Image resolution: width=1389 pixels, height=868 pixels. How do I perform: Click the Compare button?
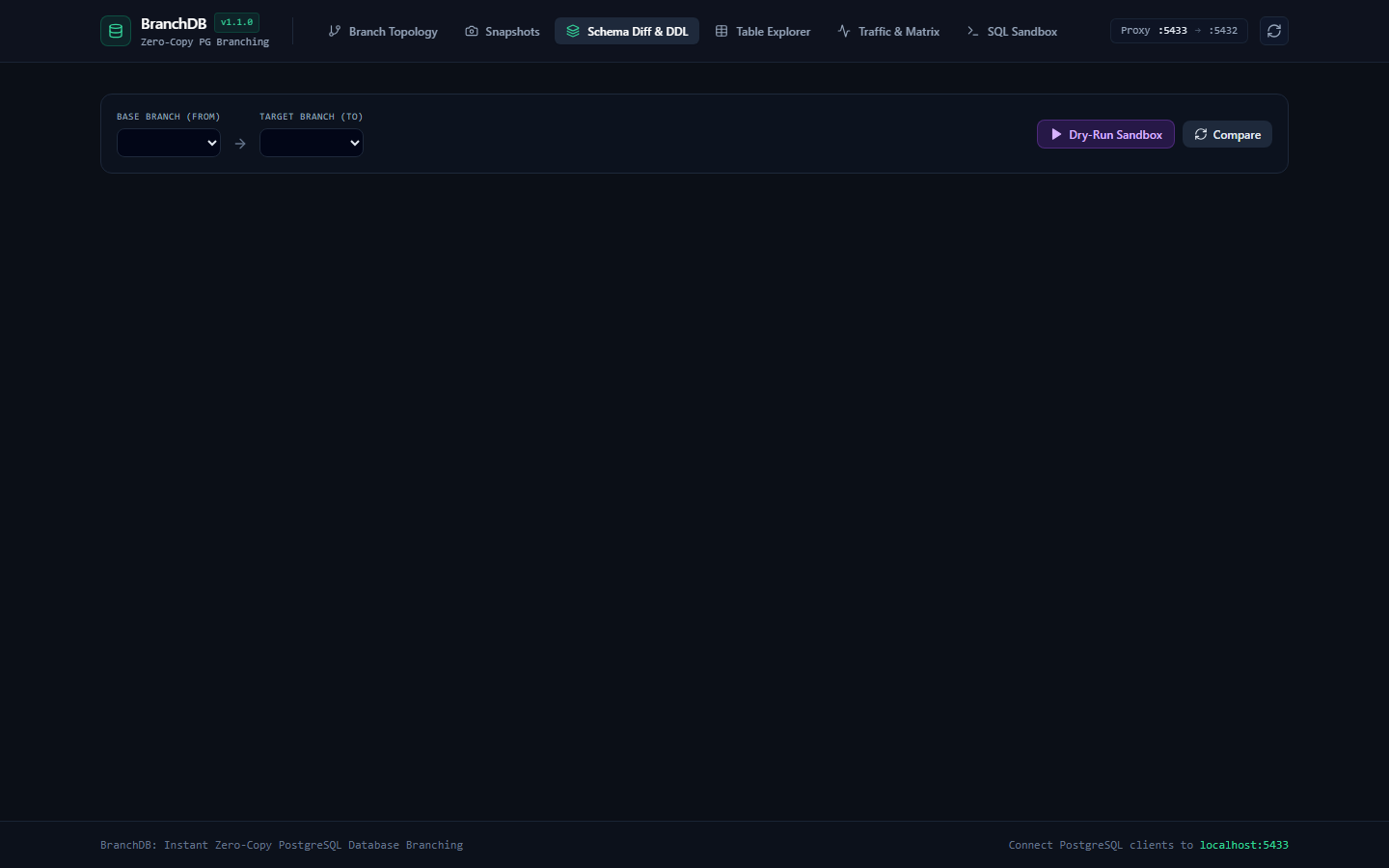(x=1227, y=134)
